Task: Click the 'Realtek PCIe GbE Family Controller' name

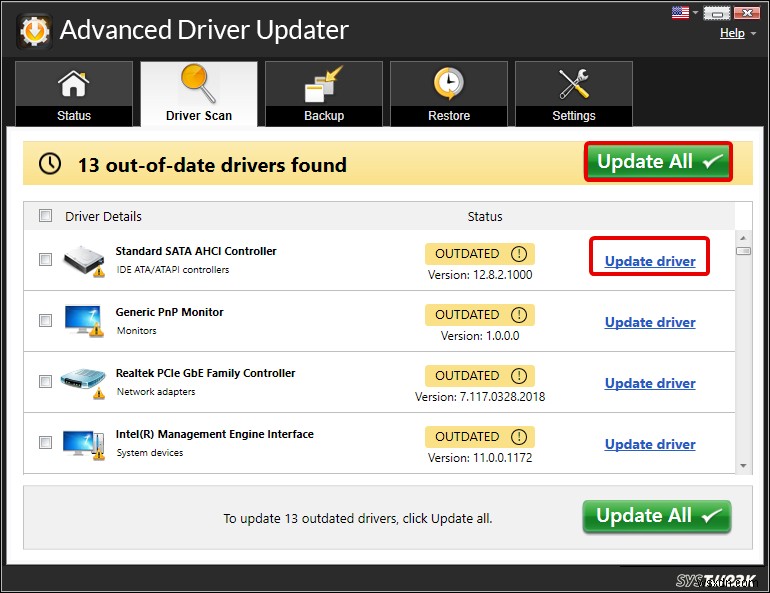Action: [x=205, y=373]
